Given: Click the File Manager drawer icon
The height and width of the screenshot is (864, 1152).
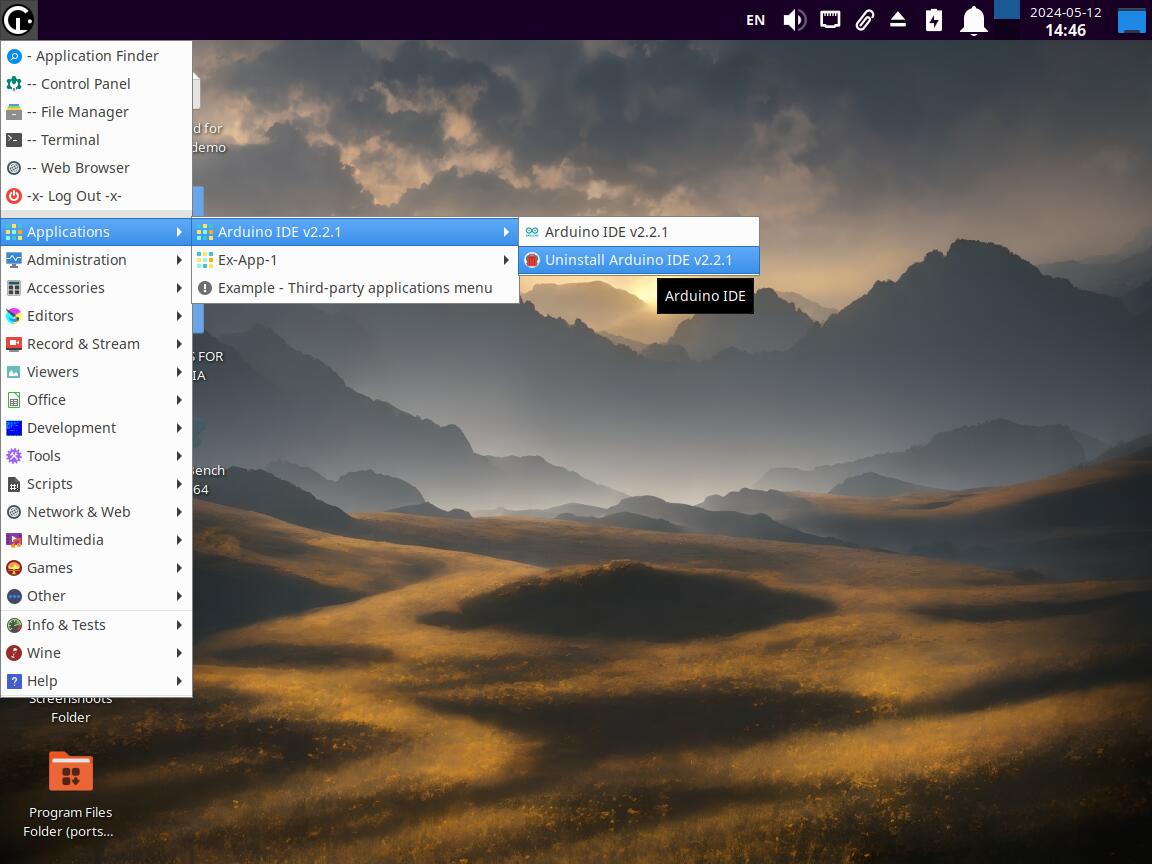Looking at the screenshot, I should pyautogui.click(x=14, y=112).
